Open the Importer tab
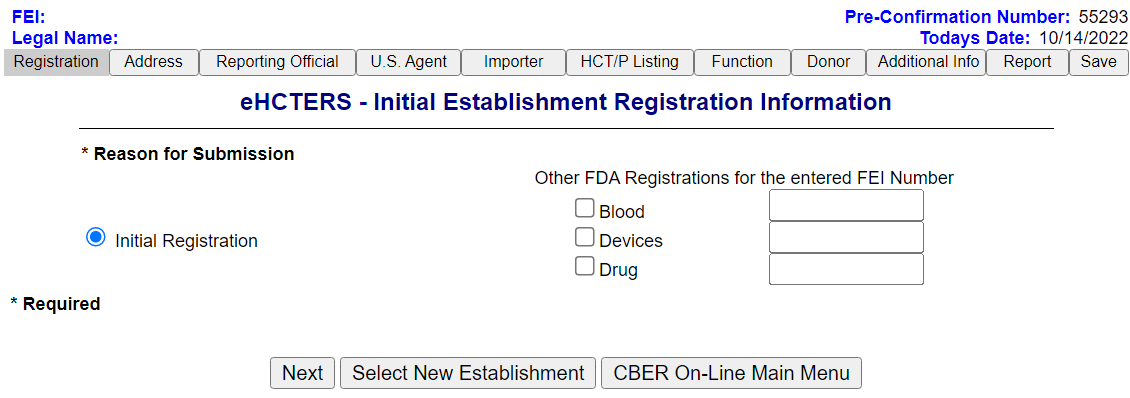The height and width of the screenshot is (398, 1130). (x=513, y=62)
